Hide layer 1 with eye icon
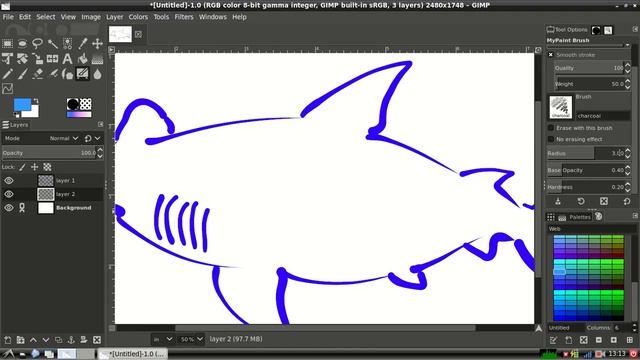 [x=9, y=180]
